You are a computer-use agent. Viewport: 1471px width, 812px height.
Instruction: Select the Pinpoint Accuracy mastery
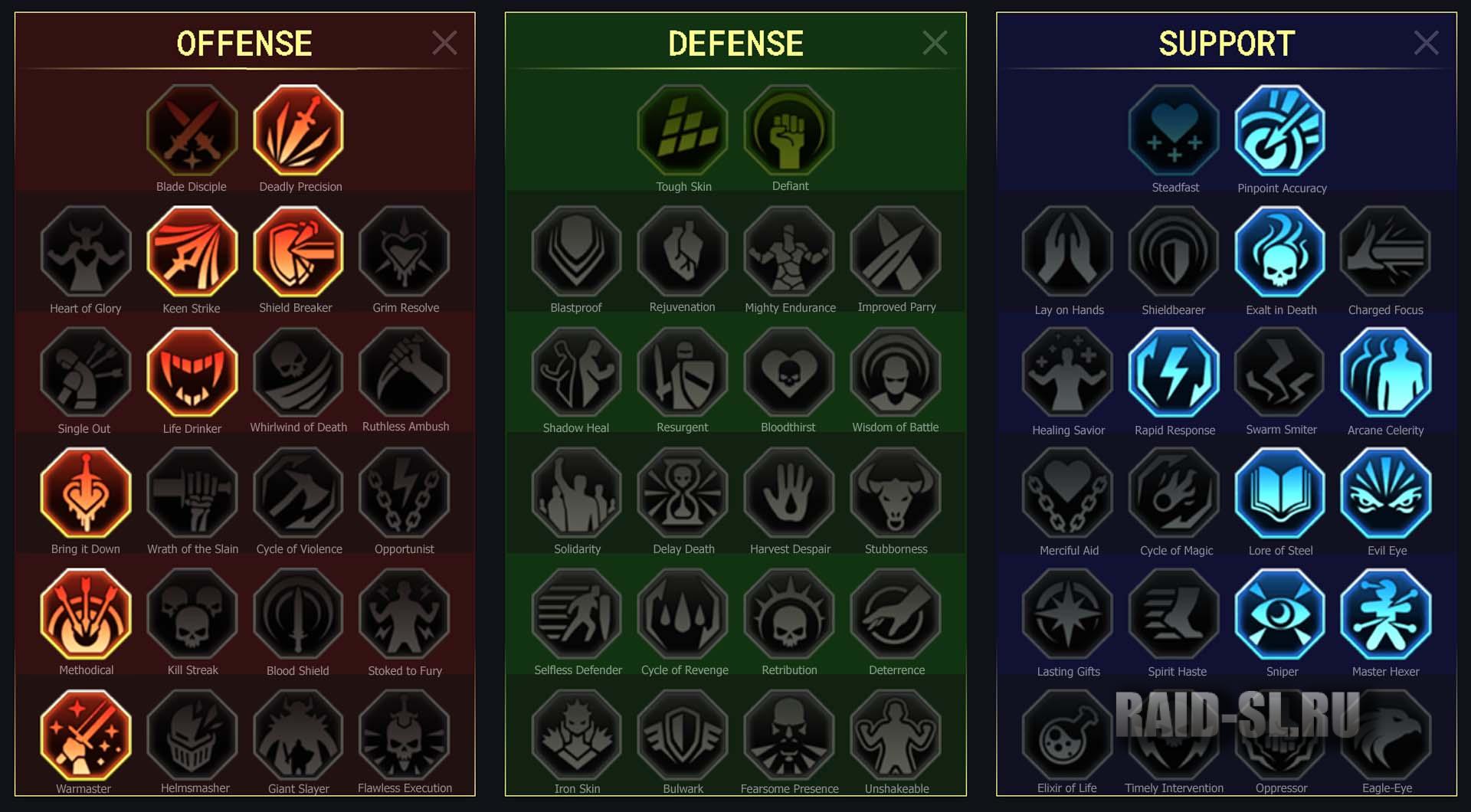(1280, 130)
